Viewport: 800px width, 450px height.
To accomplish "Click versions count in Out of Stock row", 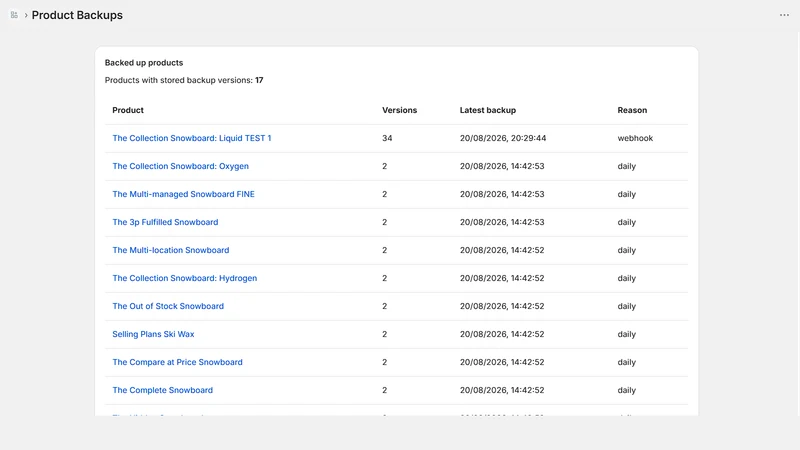I will pyautogui.click(x=385, y=306).
